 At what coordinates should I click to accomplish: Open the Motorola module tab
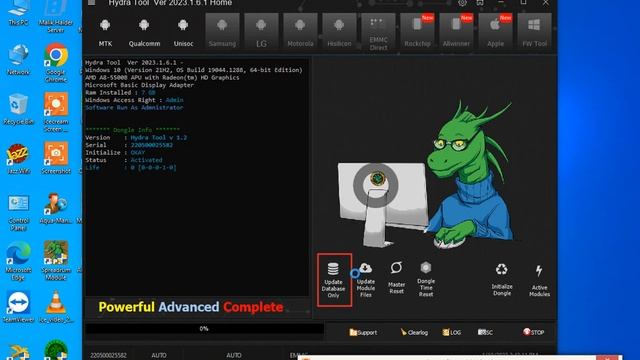300,32
